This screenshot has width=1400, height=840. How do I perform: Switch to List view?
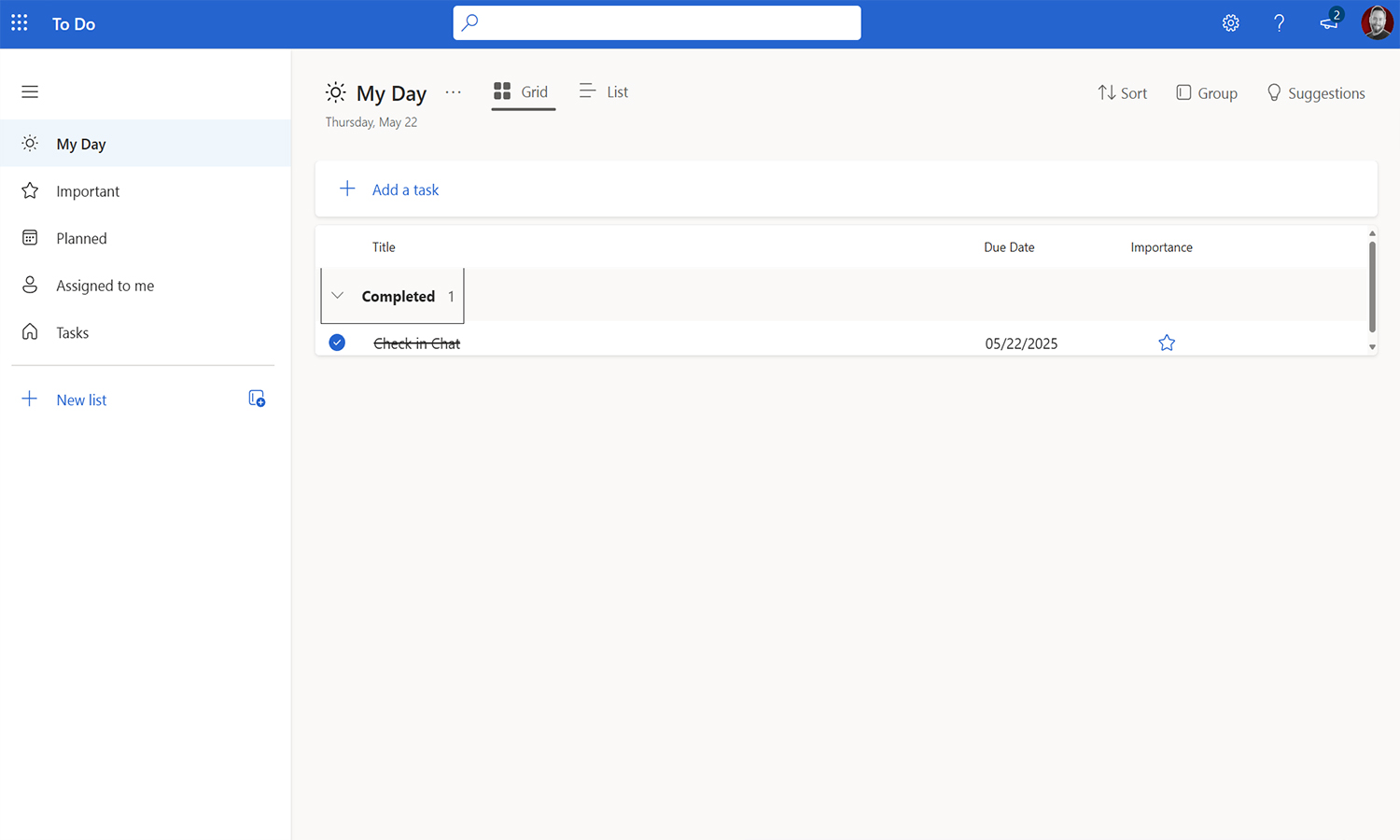[603, 91]
